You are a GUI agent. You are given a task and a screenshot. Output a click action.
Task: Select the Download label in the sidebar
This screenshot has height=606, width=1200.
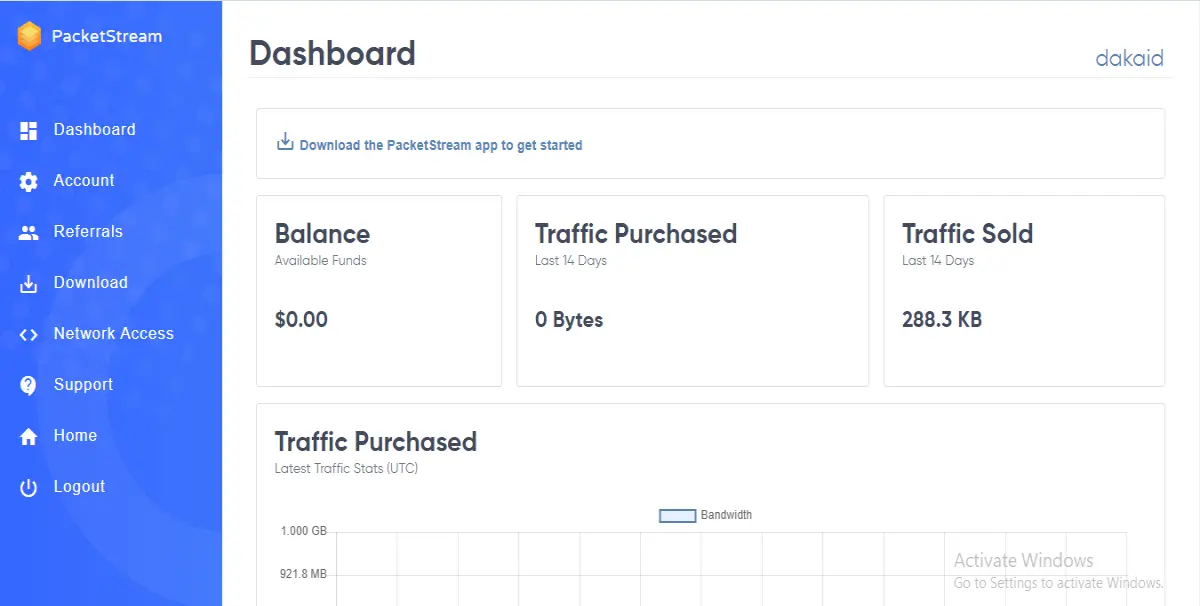point(91,282)
